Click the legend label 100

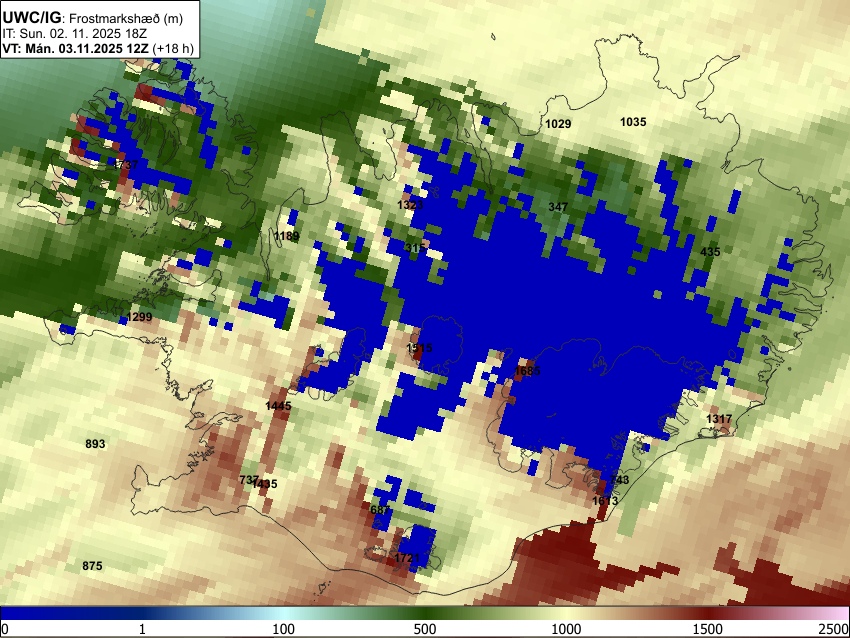(x=283, y=629)
